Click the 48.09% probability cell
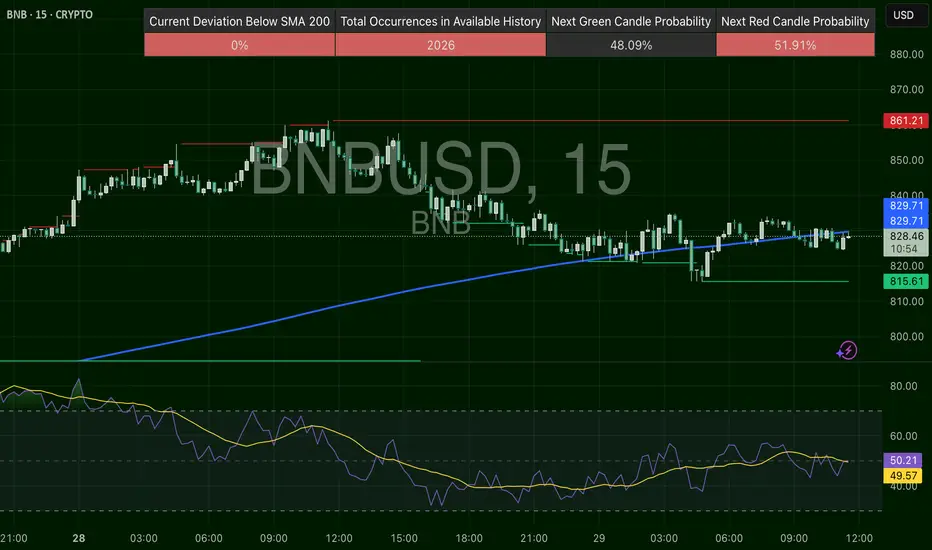 [631, 45]
